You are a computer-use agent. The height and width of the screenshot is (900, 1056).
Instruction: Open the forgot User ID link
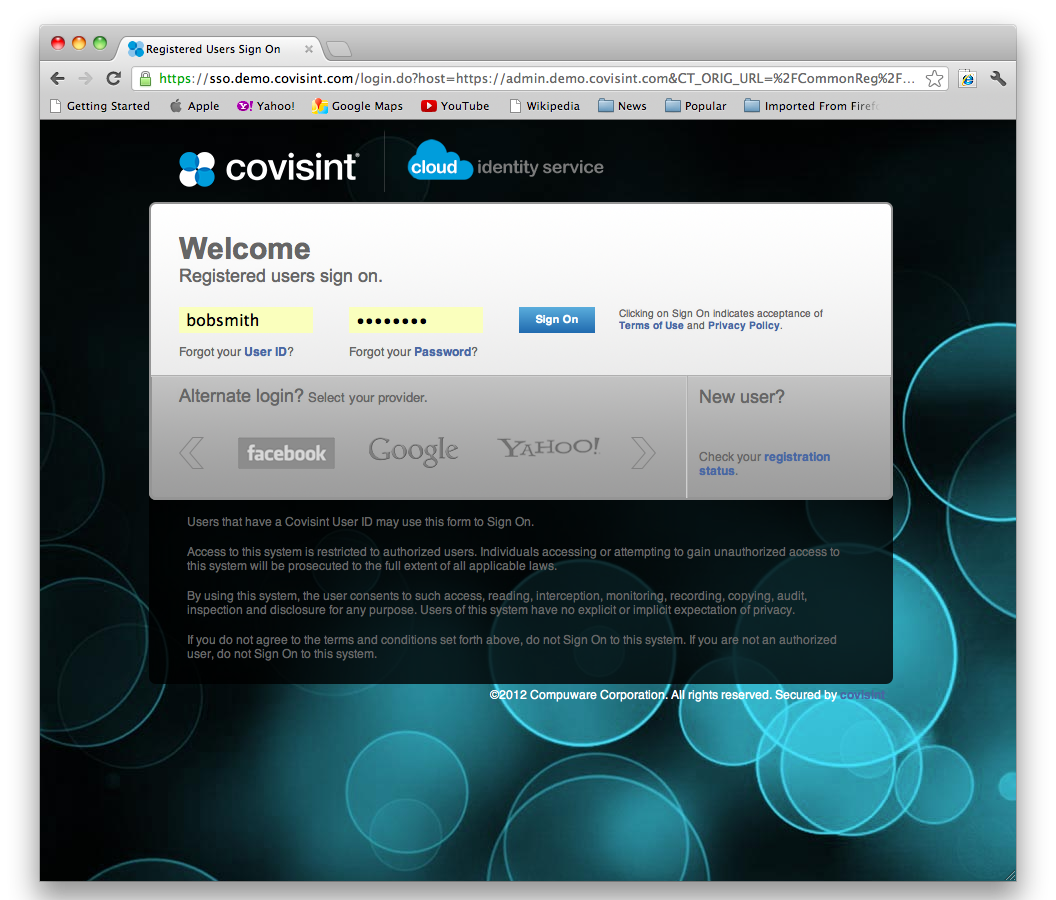pos(265,352)
